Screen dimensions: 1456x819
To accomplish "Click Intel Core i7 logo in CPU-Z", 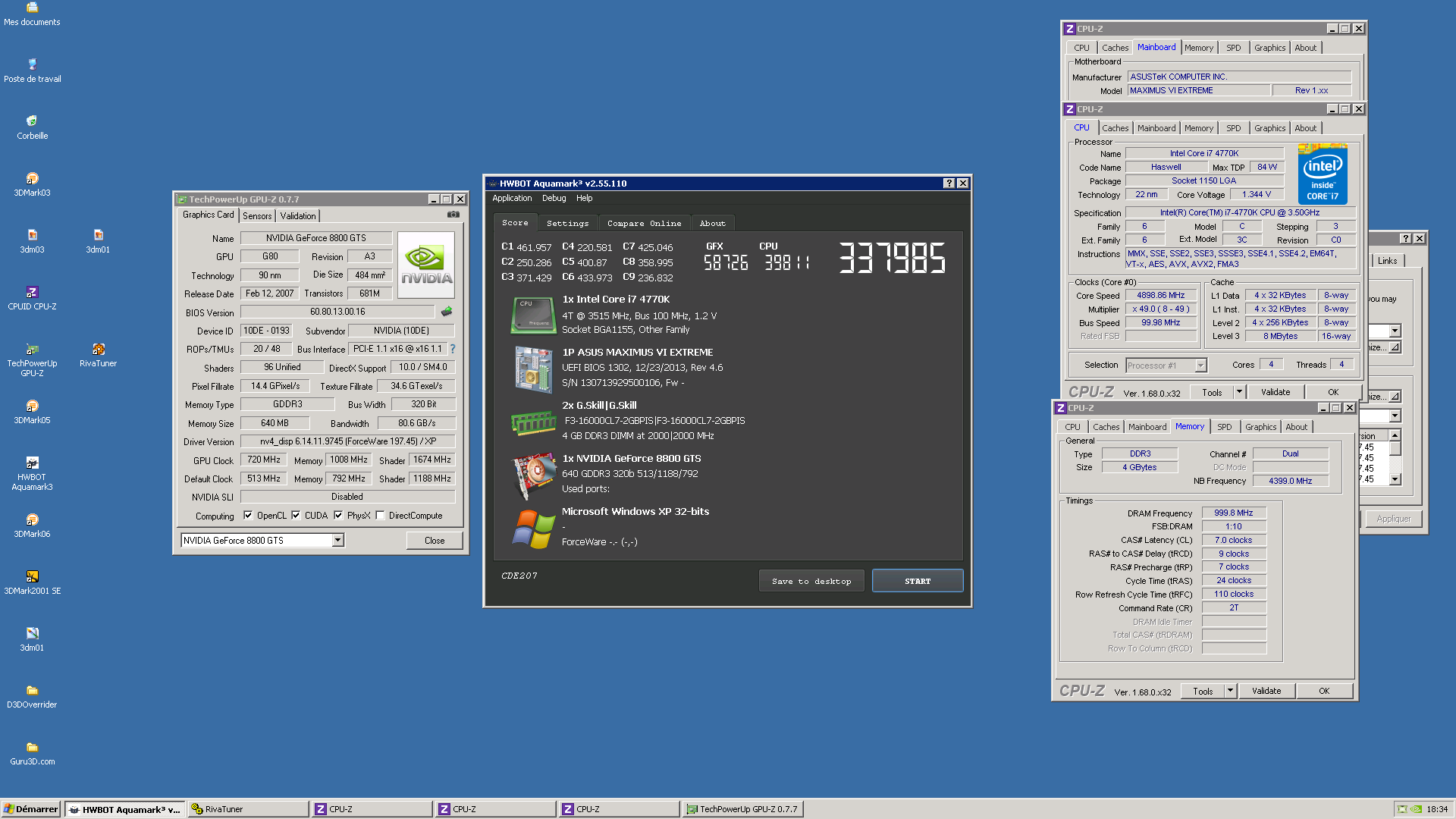I will click(1323, 174).
